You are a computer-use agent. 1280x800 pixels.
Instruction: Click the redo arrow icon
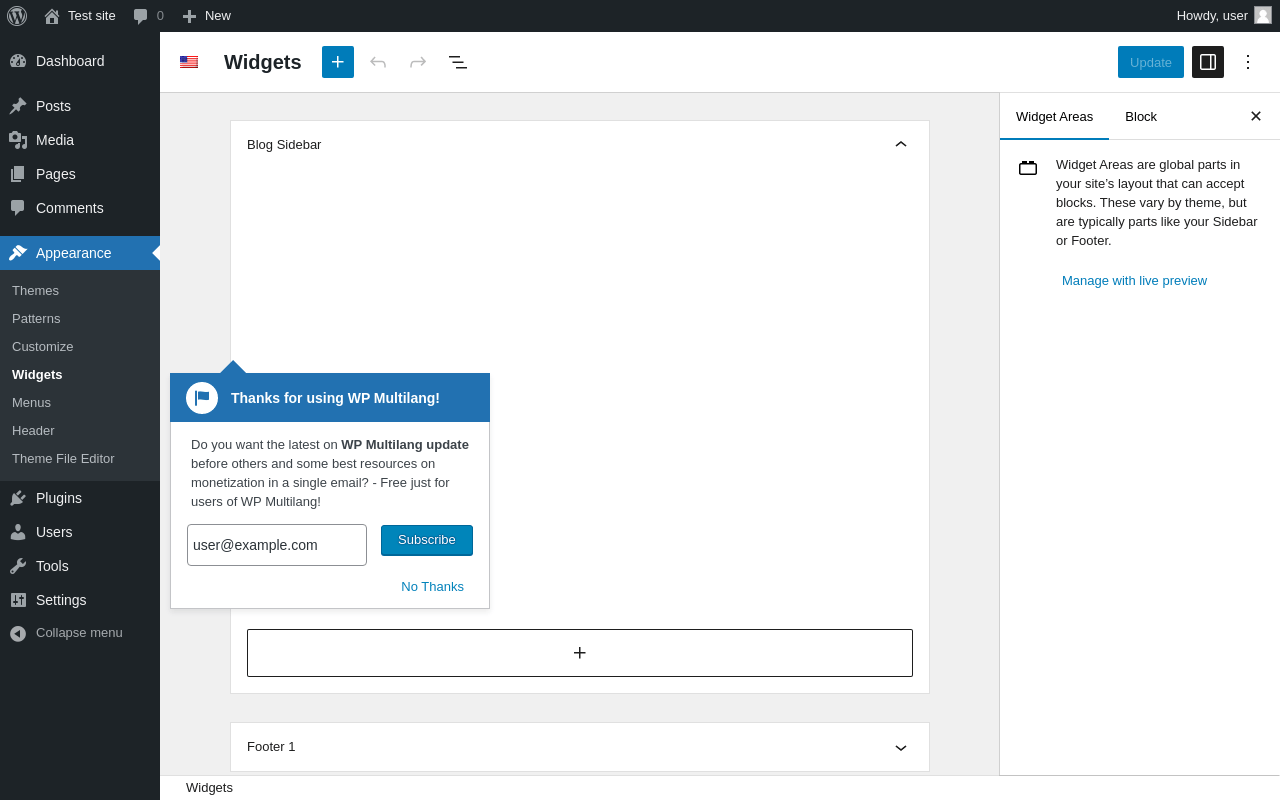pyautogui.click(x=418, y=62)
